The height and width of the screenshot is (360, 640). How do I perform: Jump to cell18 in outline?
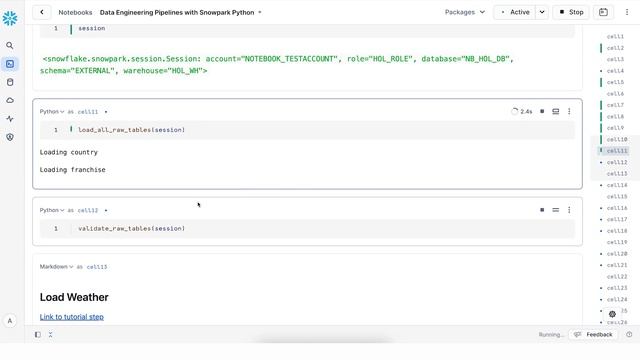pyautogui.click(x=617, y=231)
